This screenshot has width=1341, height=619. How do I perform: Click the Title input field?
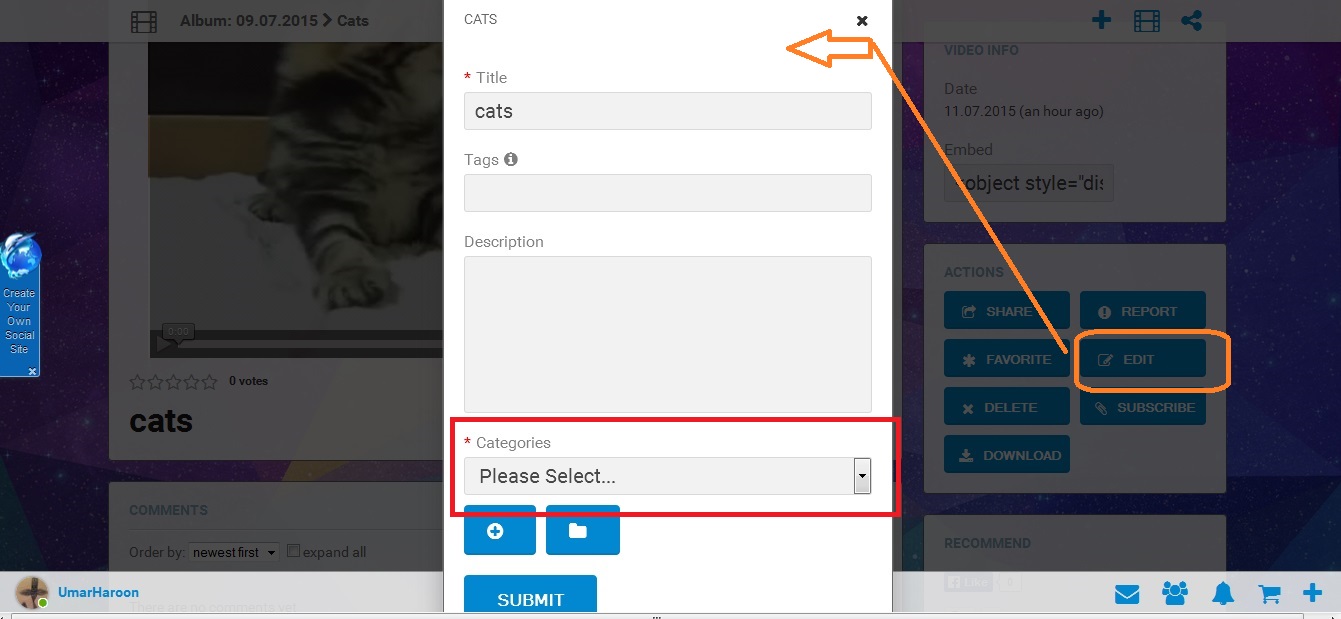667,111
